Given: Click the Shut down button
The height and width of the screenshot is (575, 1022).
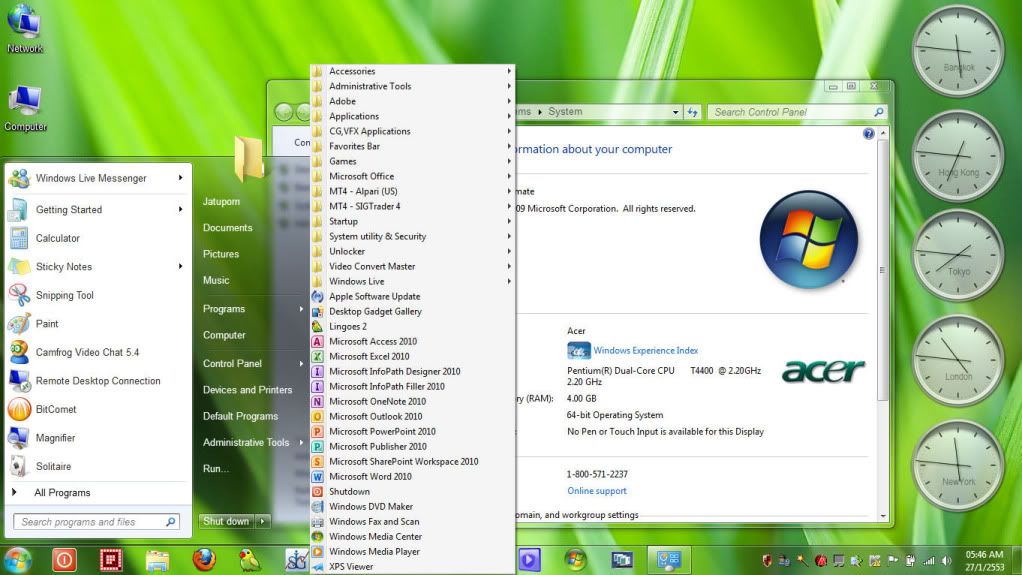Looking at the screenshot, I should 226,522.
